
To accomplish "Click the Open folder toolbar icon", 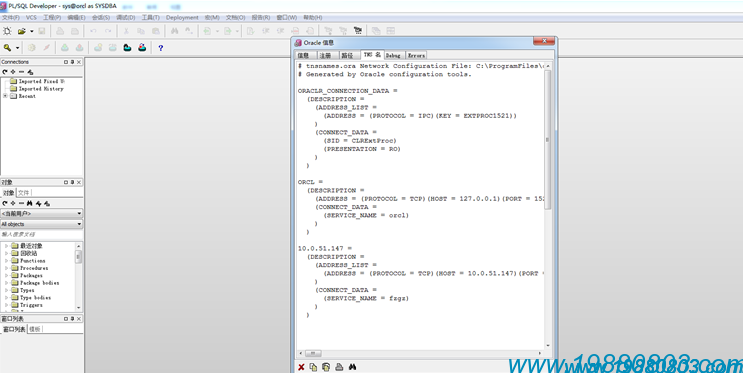I will pos(21,31).
